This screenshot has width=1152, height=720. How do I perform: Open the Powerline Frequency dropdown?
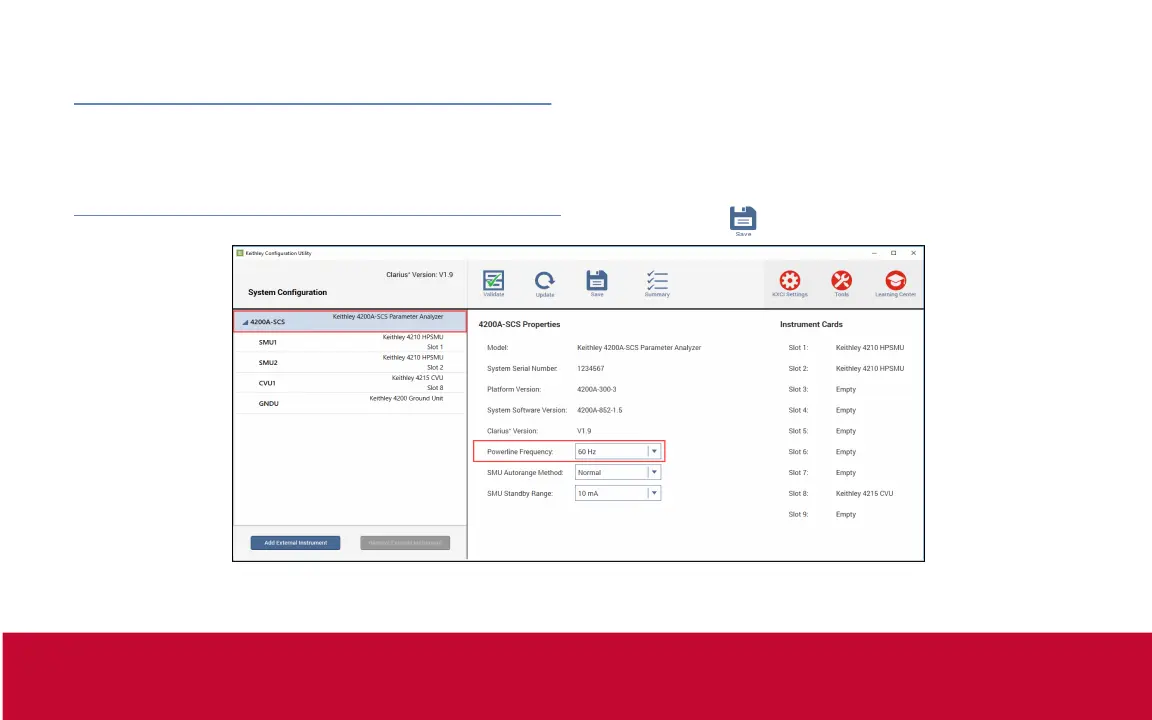654,451
